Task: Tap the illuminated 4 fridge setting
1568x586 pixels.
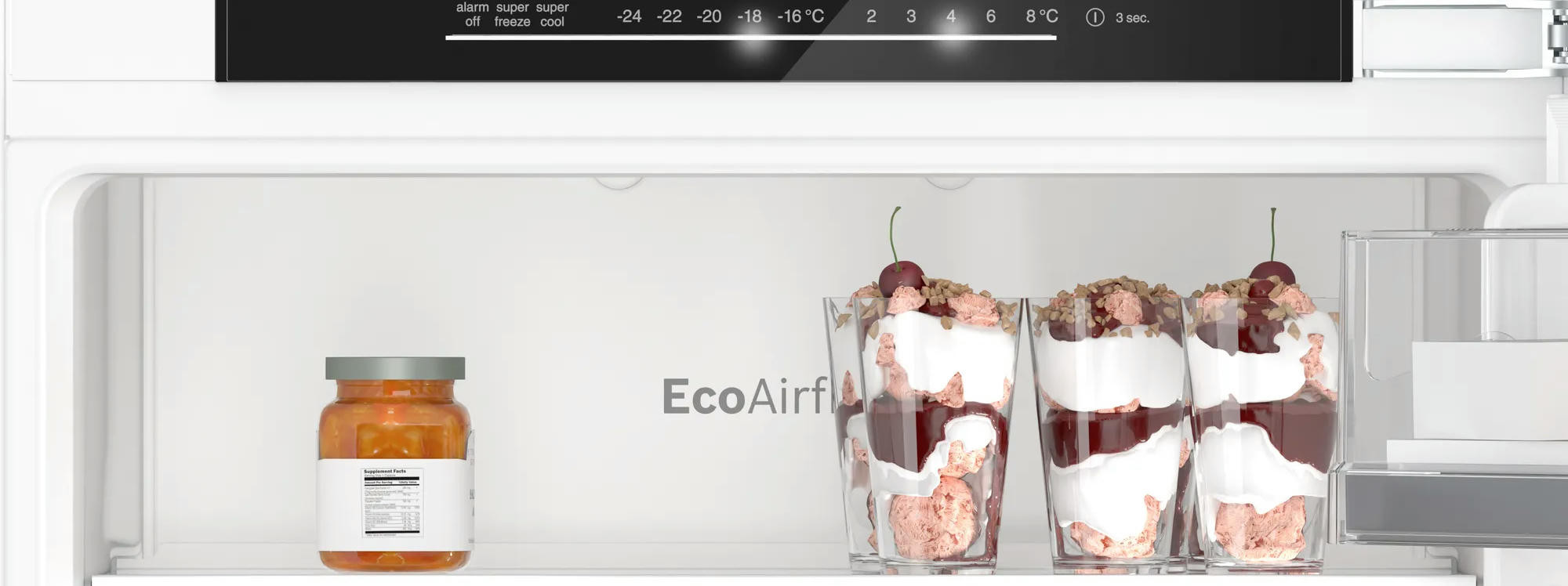Action: (951, 16)
